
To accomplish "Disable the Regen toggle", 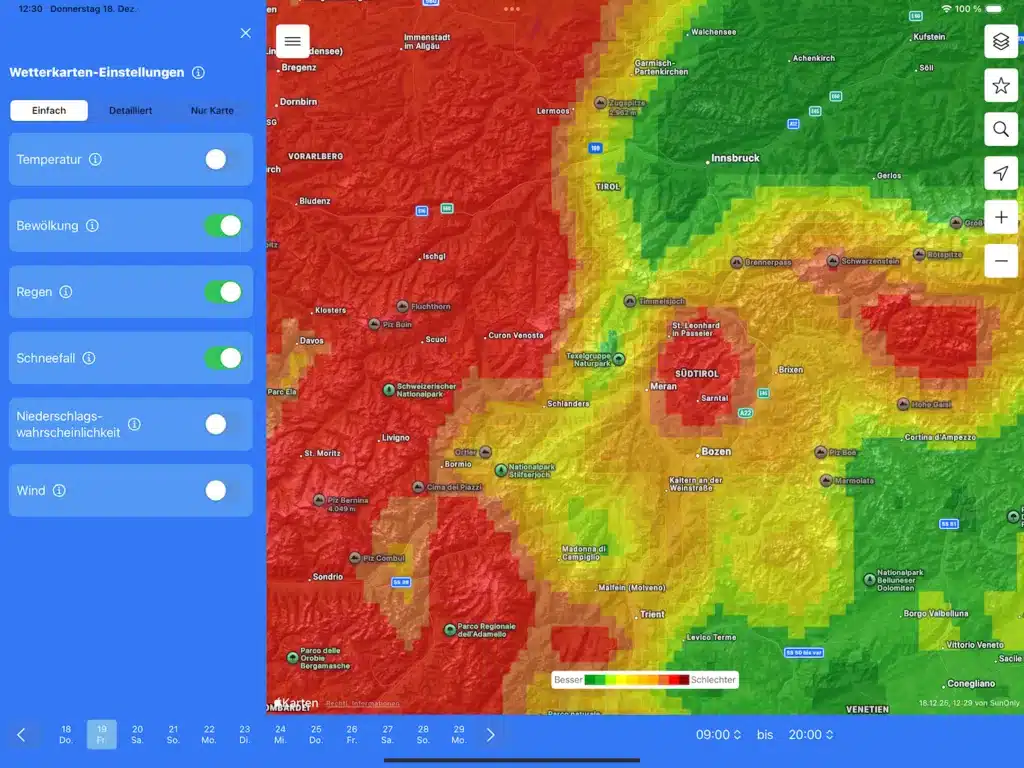I will [x=223, y=292].
